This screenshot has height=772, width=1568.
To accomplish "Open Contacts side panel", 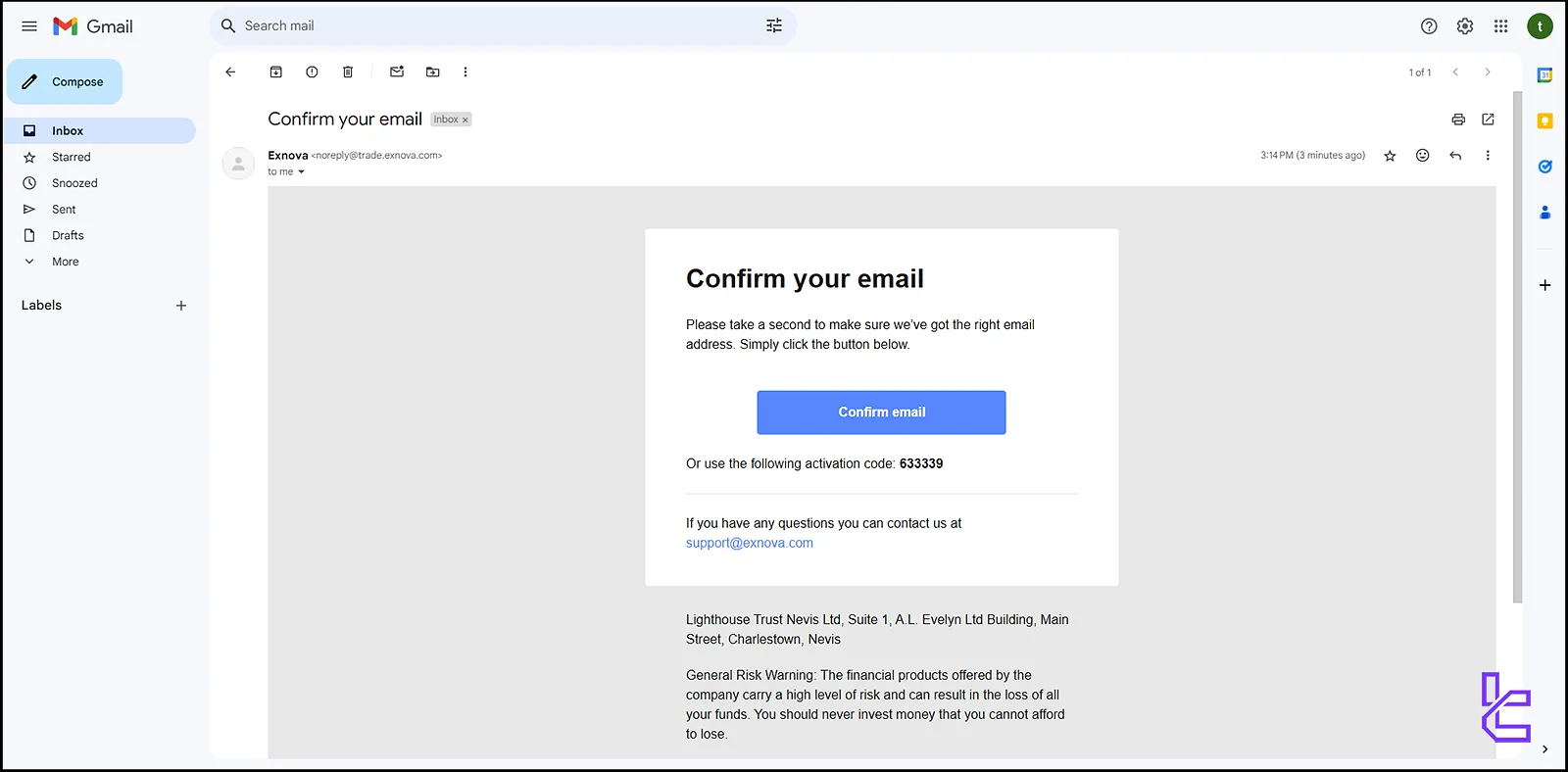I will 1544,212.
